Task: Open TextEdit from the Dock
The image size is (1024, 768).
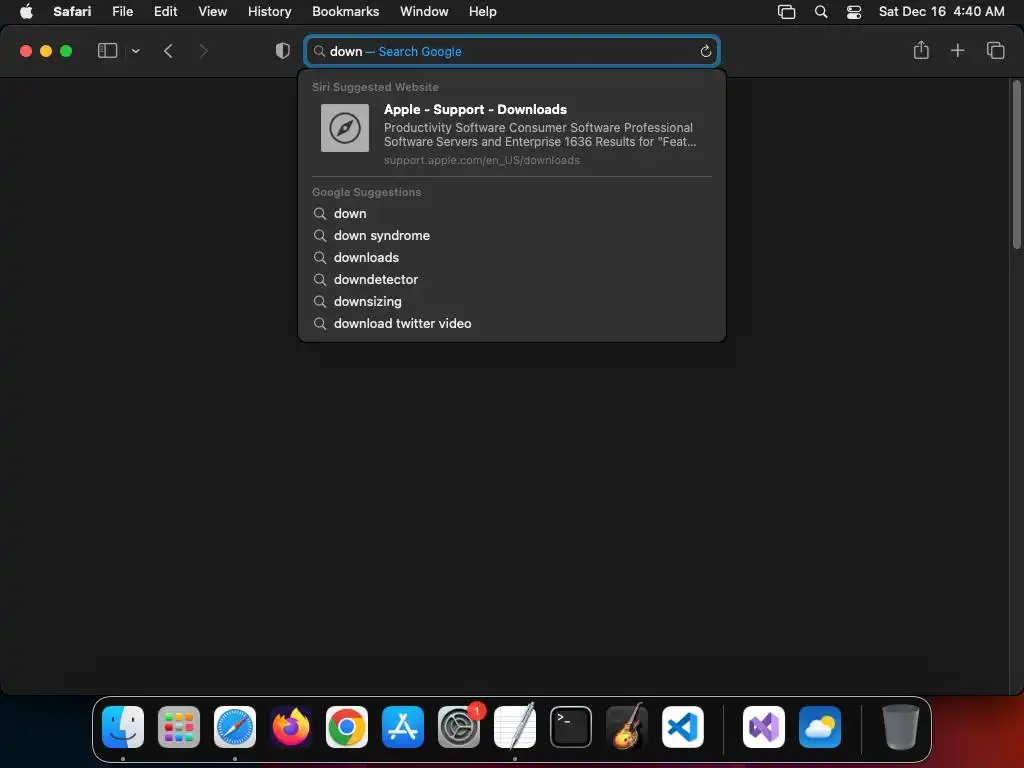Action: (x=515, y=727)
